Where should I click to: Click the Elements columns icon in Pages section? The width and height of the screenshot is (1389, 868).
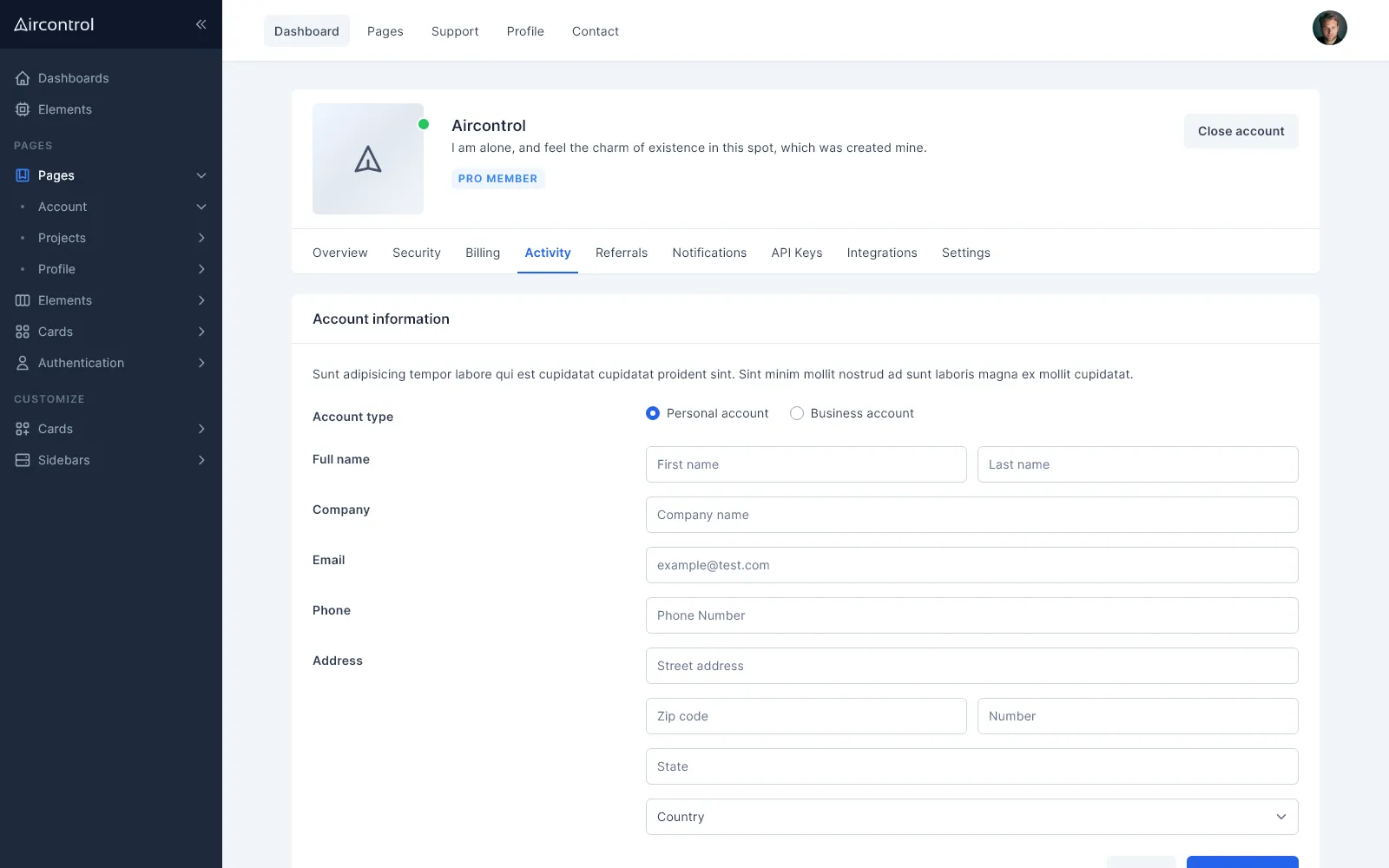click(23, 300)
